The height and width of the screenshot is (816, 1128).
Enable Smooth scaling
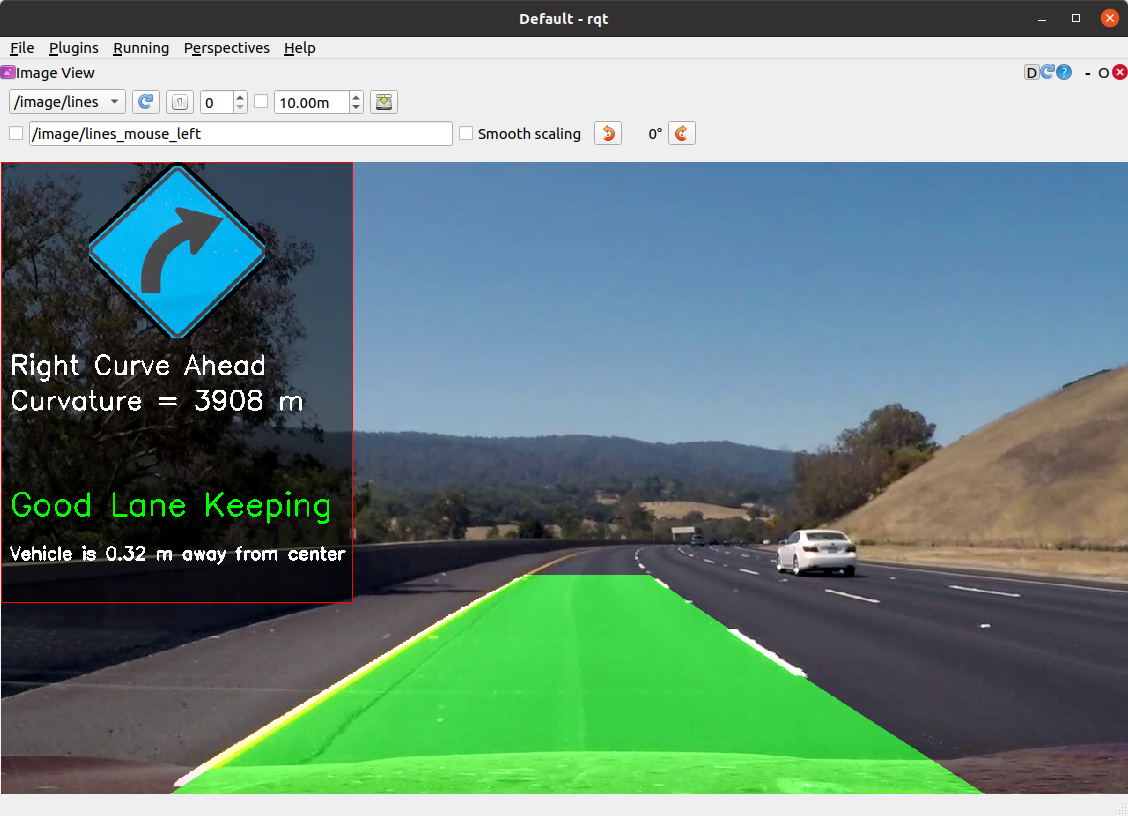[466, 133]
